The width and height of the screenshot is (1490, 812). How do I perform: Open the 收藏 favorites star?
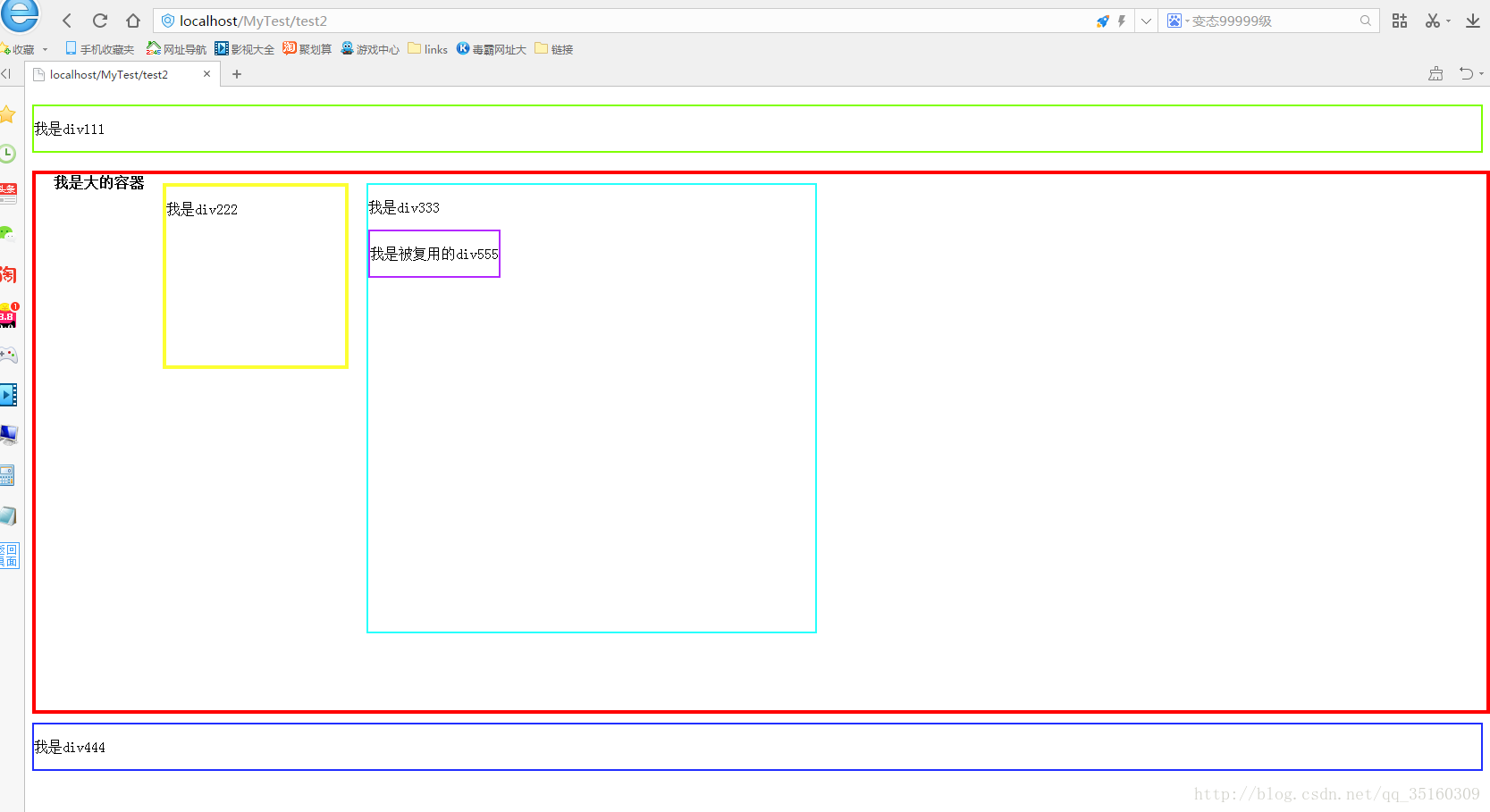click(x=18, y=49)
